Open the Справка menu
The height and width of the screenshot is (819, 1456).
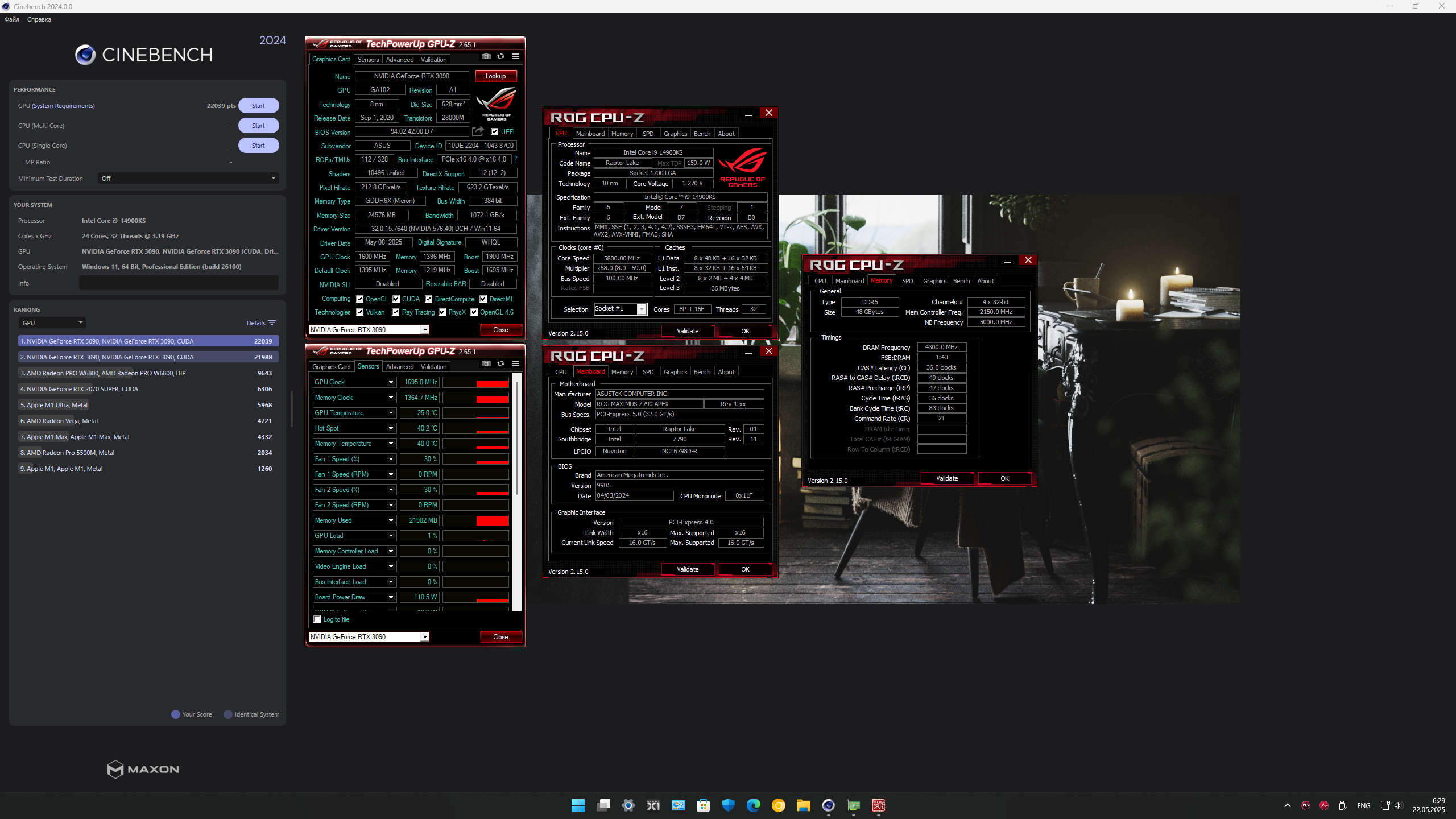pos(39,19)
